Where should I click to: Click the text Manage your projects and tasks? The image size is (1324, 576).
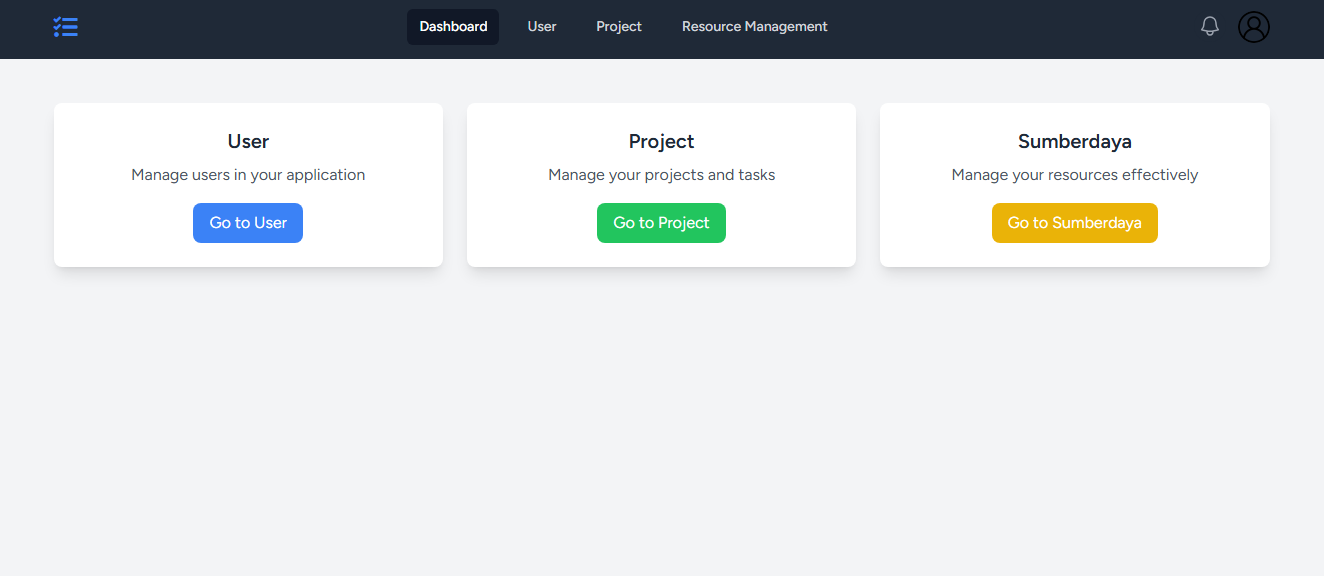(661, 174)
